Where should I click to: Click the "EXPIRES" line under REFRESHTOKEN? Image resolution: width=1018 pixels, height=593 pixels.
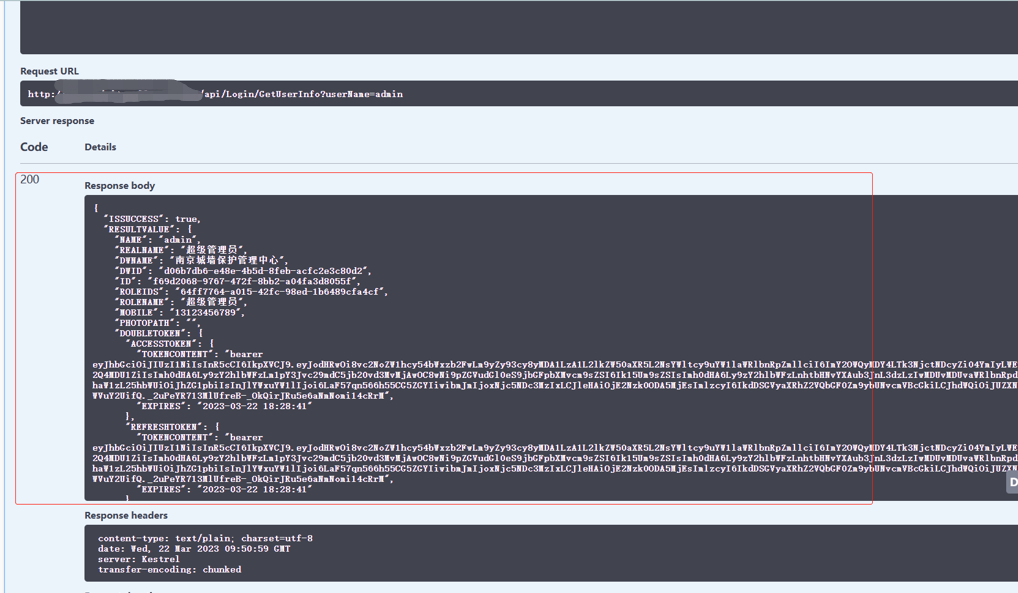click(224, 489)
